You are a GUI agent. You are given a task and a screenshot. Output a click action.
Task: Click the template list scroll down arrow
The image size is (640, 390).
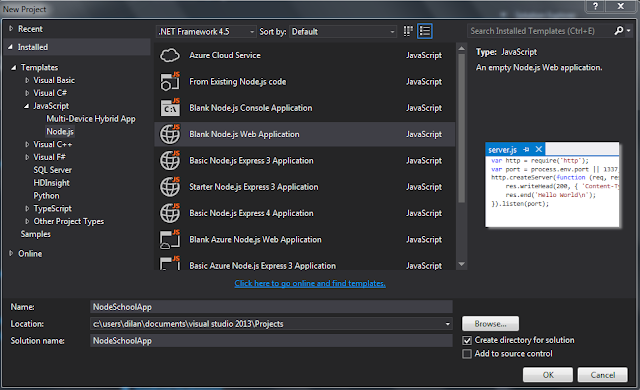[462, 264]
